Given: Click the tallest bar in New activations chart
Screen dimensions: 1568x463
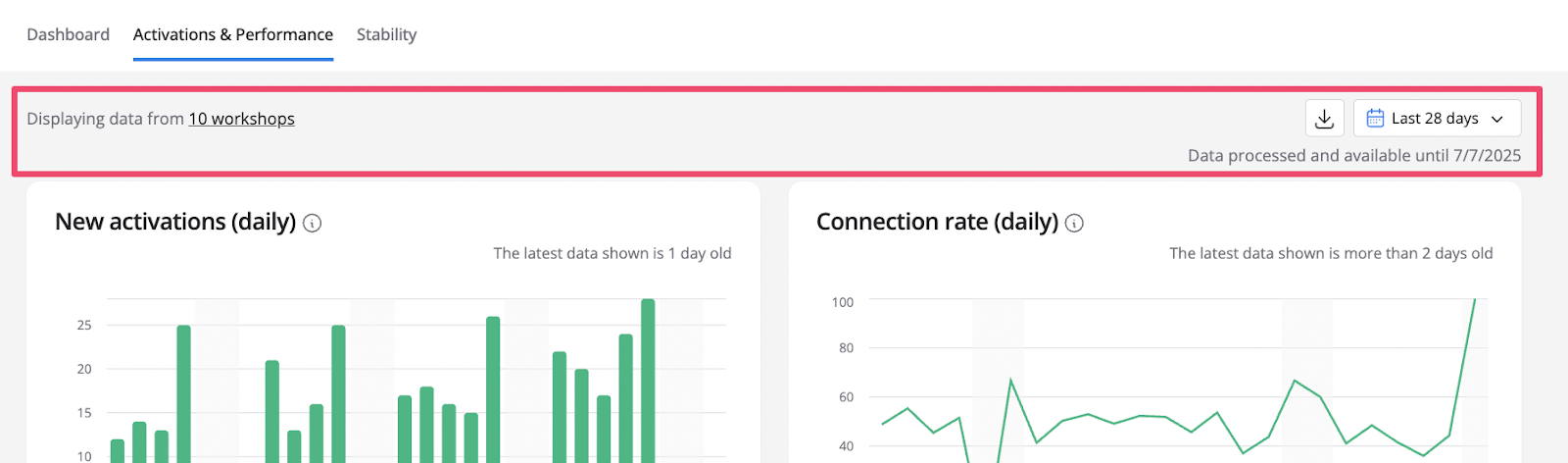Looking at the screenshot, I should (648, 381).
